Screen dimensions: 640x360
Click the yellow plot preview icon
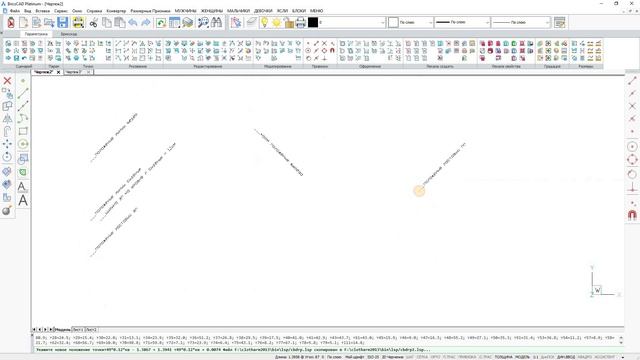click(78, 22)
